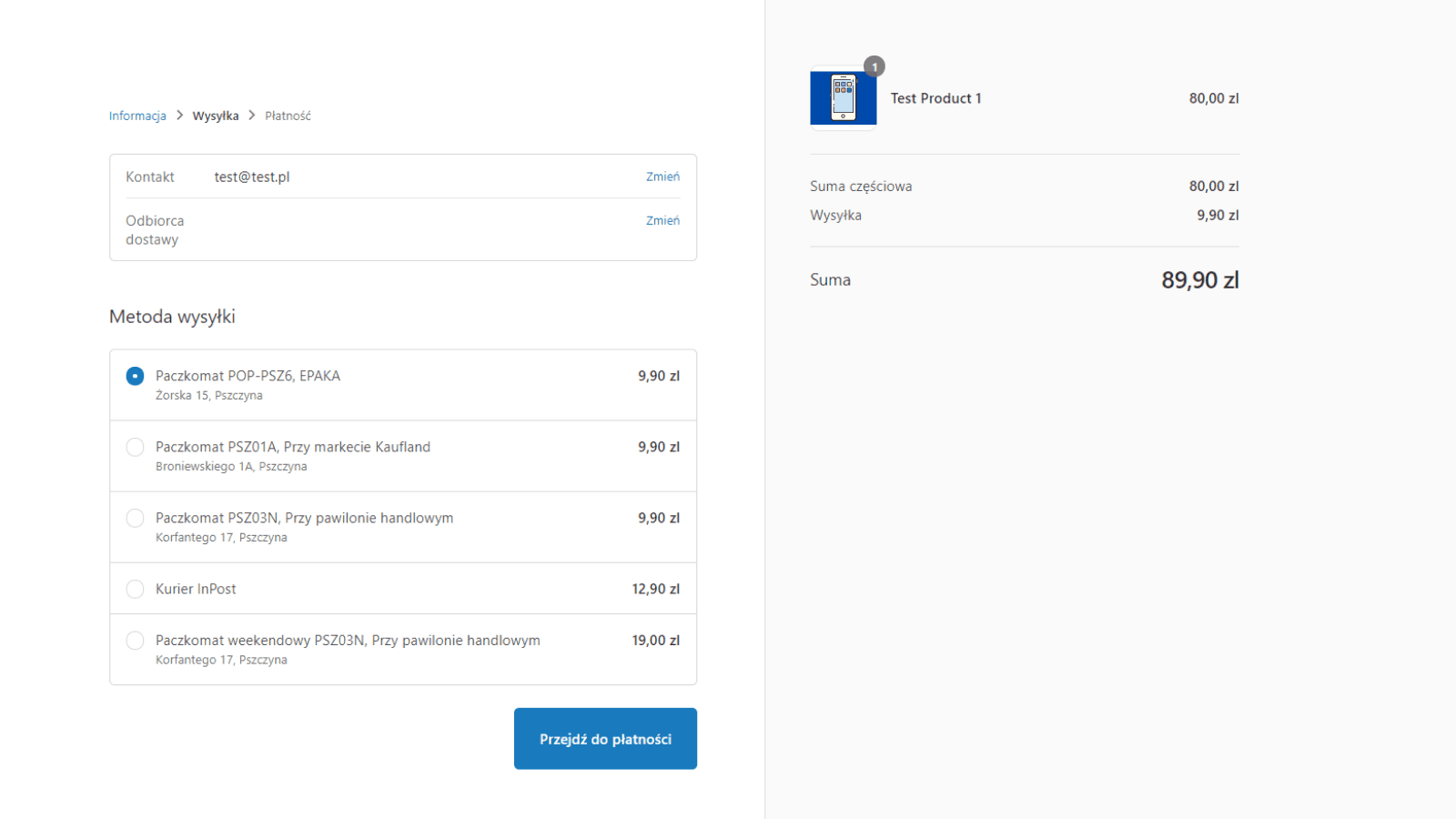Choose Kurier InPost as shipping method
The image size is (1456, 819).
135,589
